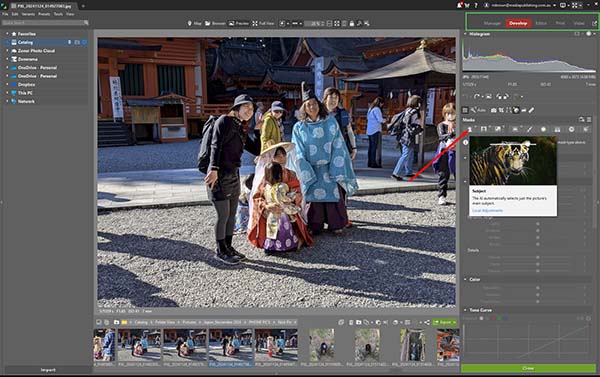
Task: Open the Map view
Action: coord(194,24)
